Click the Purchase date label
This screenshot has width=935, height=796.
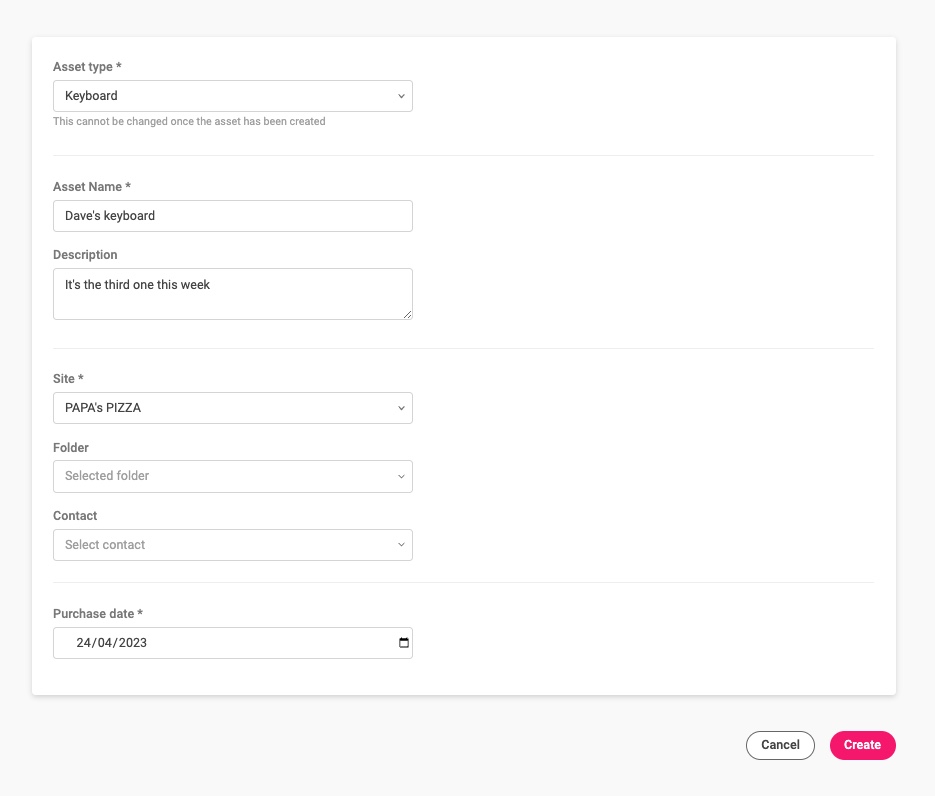97,614
